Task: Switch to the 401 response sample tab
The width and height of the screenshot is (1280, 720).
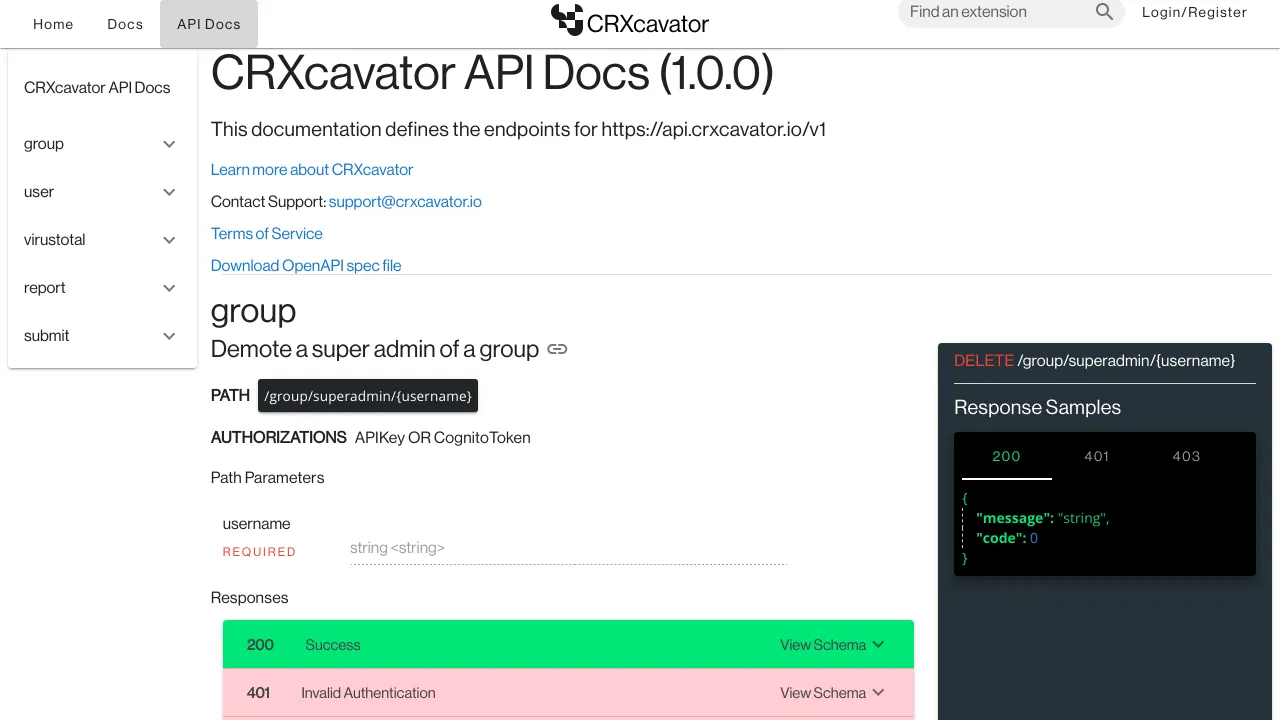Action: tap(1097, 456)
